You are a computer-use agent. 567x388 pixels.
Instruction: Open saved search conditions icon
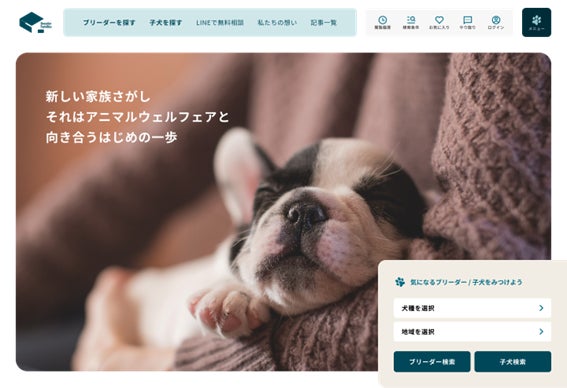(411, 22)
